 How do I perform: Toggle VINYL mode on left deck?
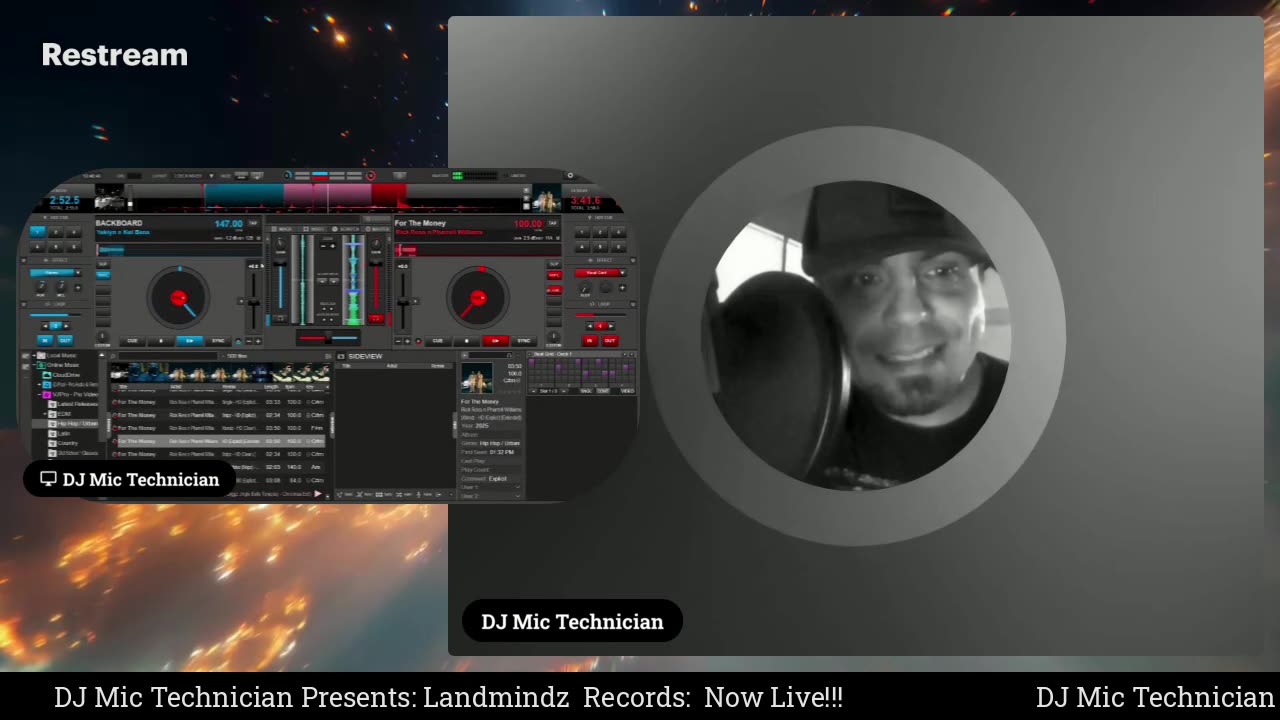point(103,275)
